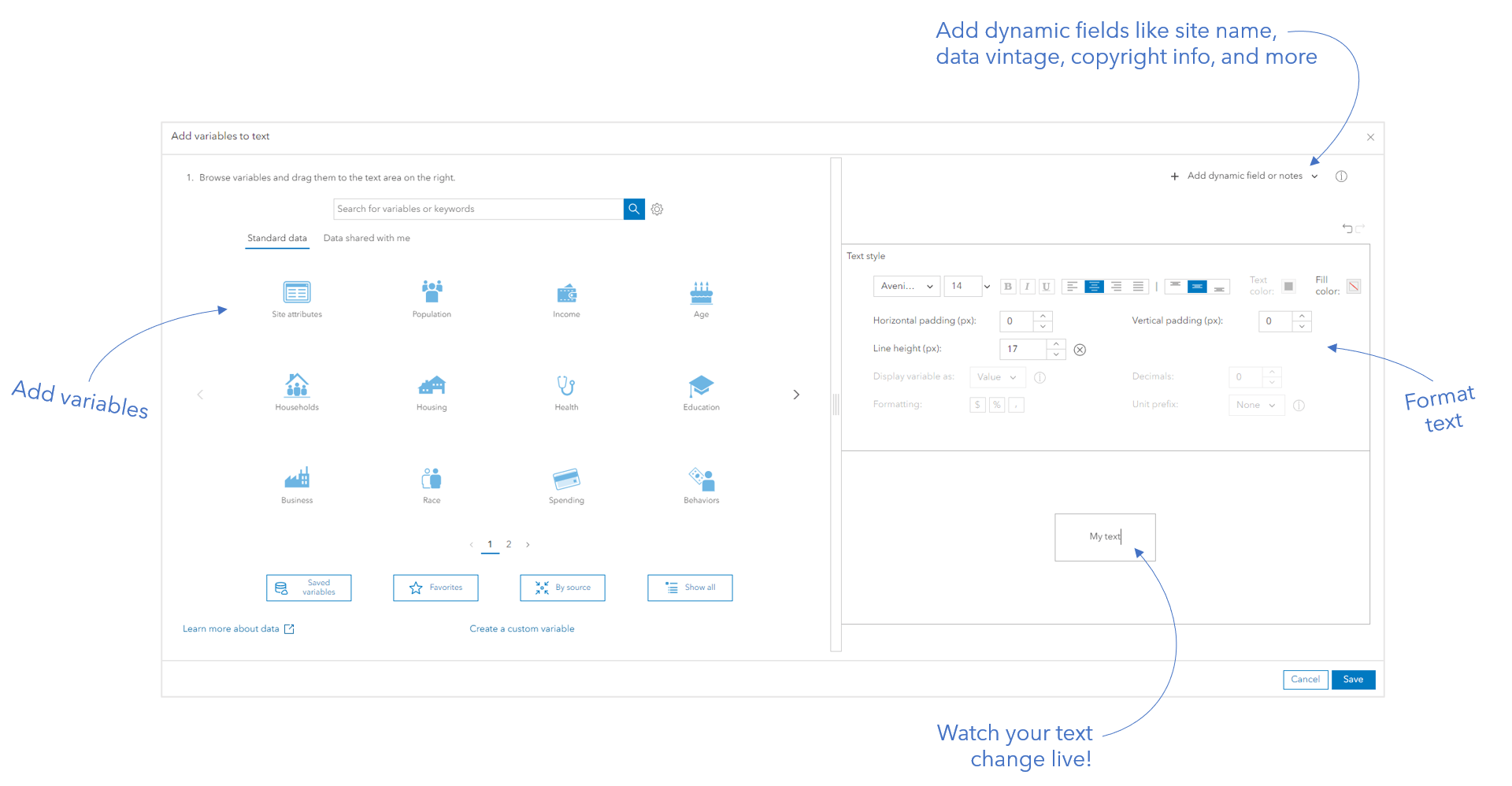Open the Behaviors category
The image size is (1512, 786).
pyautogui.click(x=701, y=485)
